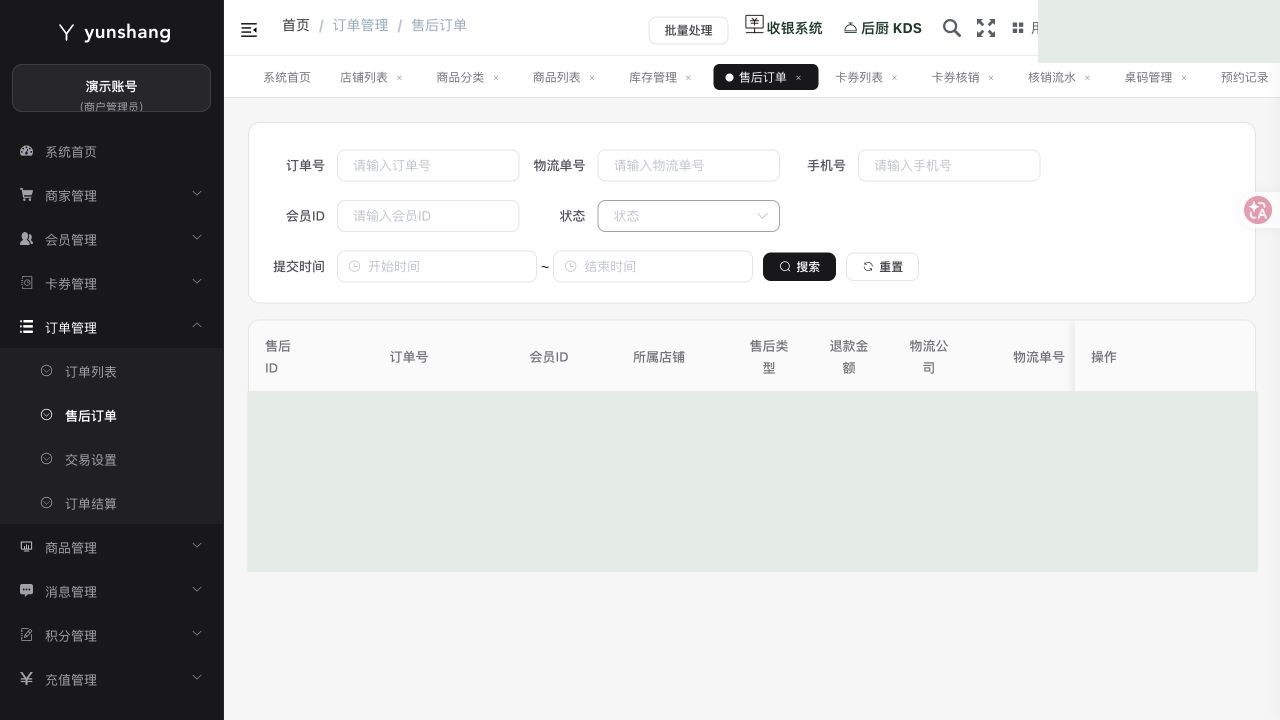The height and width of the screenshot is (720, 1280).
Task: Expand the 会员管理 menu chevron
Action: pos(197,237)
